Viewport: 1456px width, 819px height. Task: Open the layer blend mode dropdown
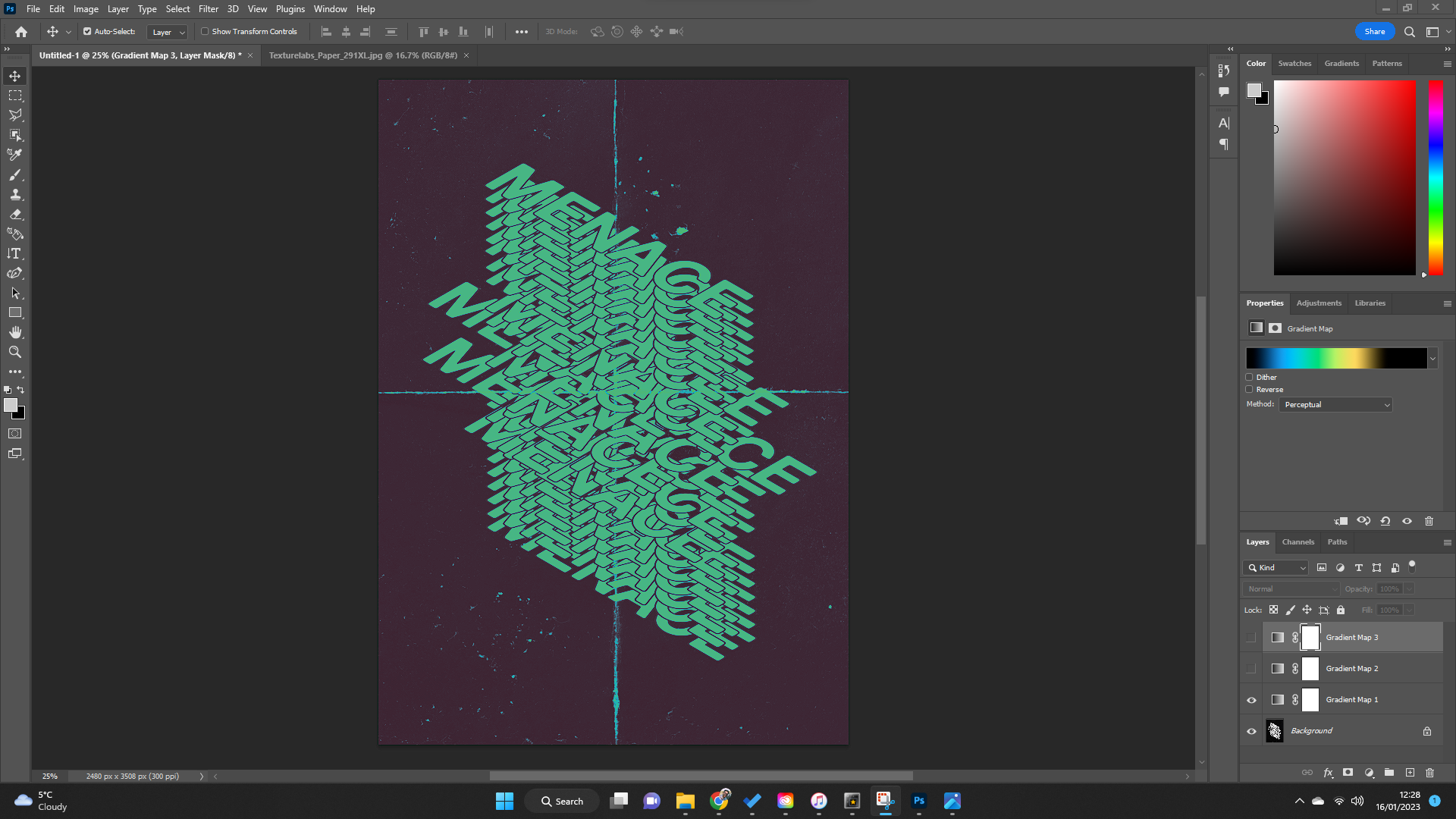pos(1291,588)
